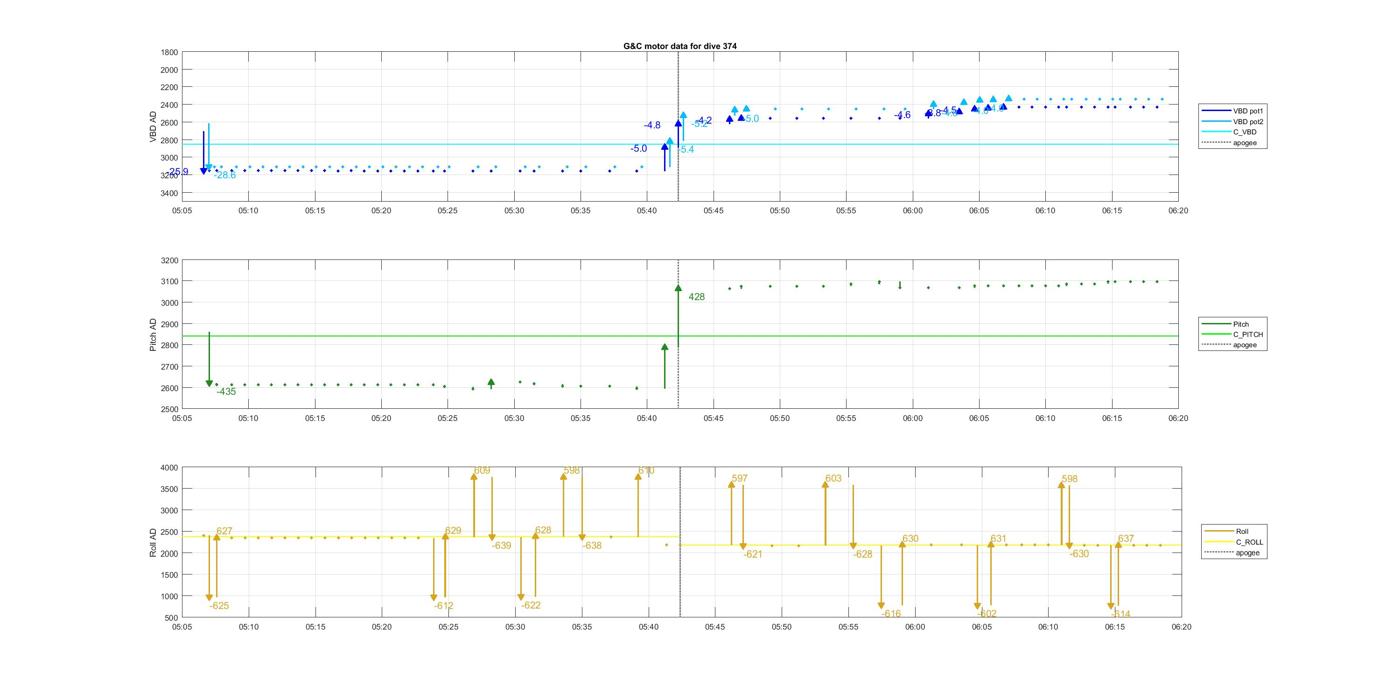Click the '629' roll data label
The width and height of the screenshot is (1400, 693).
[x=453, y=531]
